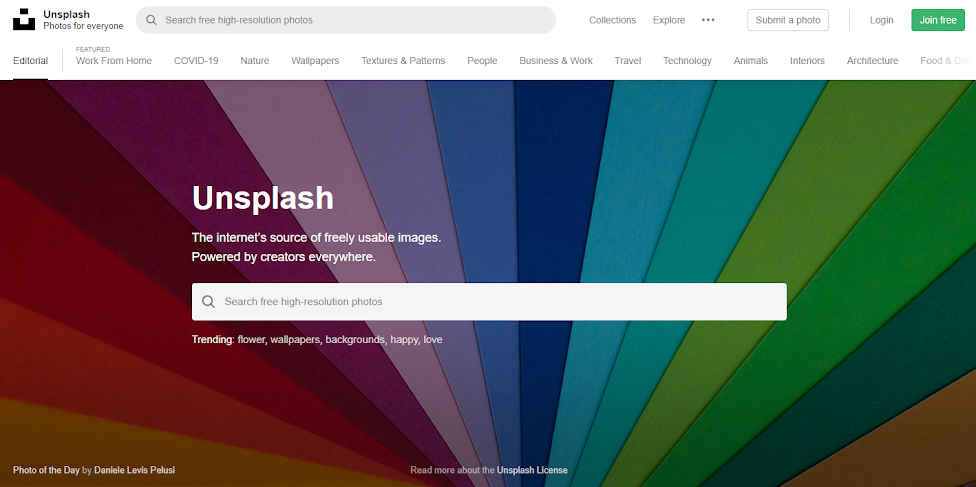Image resolution: width=976 pixels, height=487 pixels.
Task: Click the Unsplash Photos for everyone title
Action: (83, 20)
